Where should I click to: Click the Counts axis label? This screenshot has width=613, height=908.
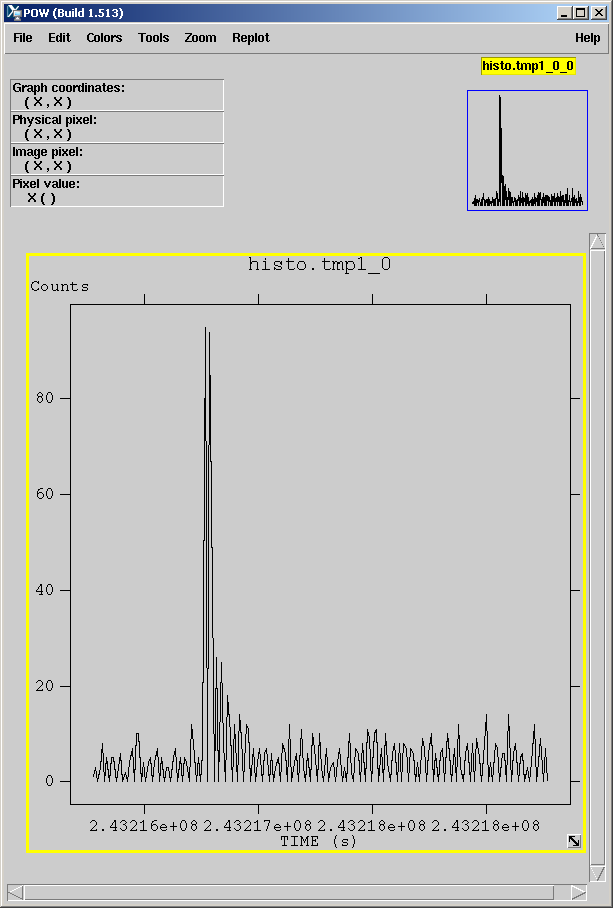pyautogui.click(x=60, y=287)
